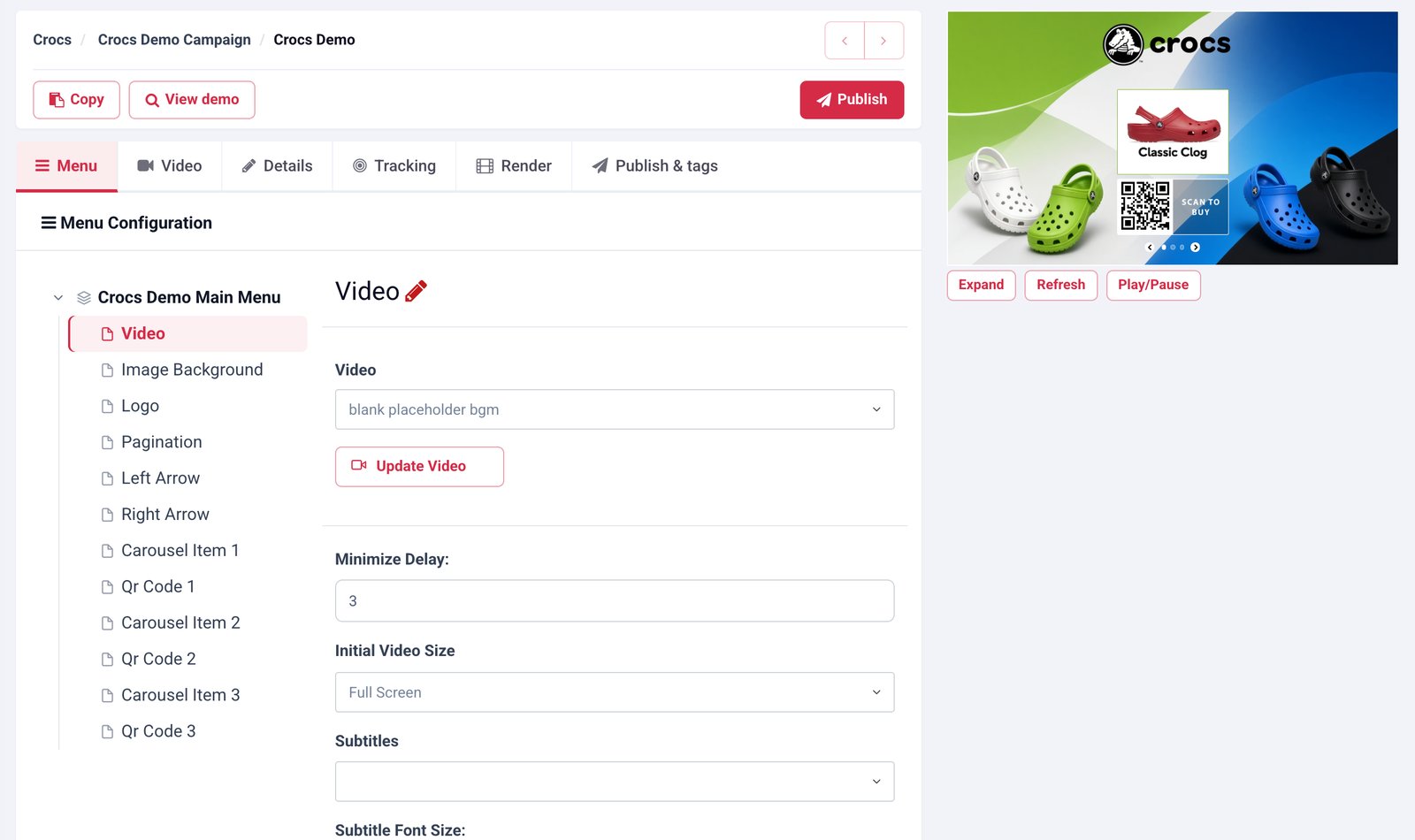Click the red Publish button

coord(852,100)
